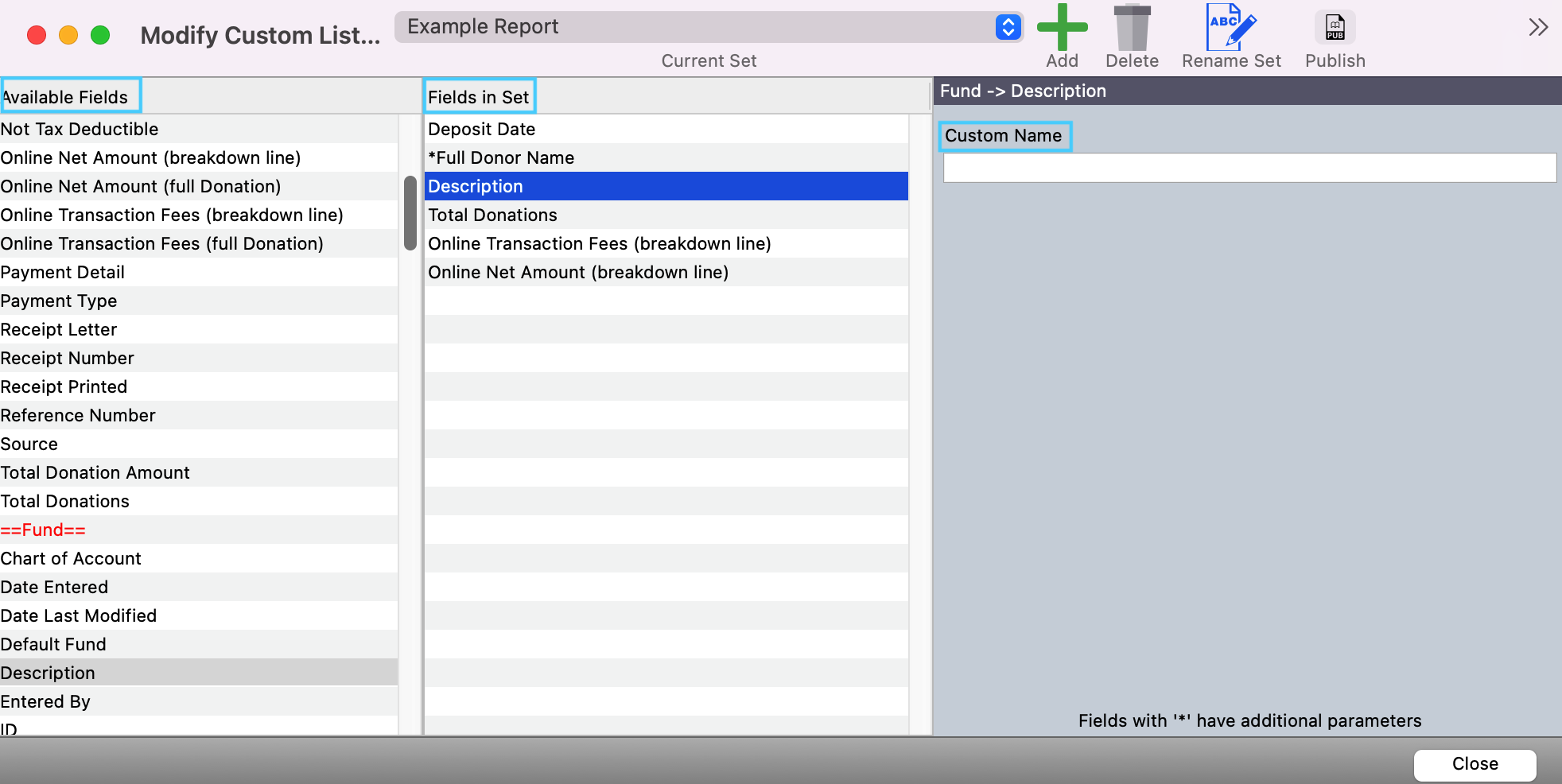Select Deposit Date in Fields in Set
Viewport: 1562px width, 784px height.
click(482, 129)
